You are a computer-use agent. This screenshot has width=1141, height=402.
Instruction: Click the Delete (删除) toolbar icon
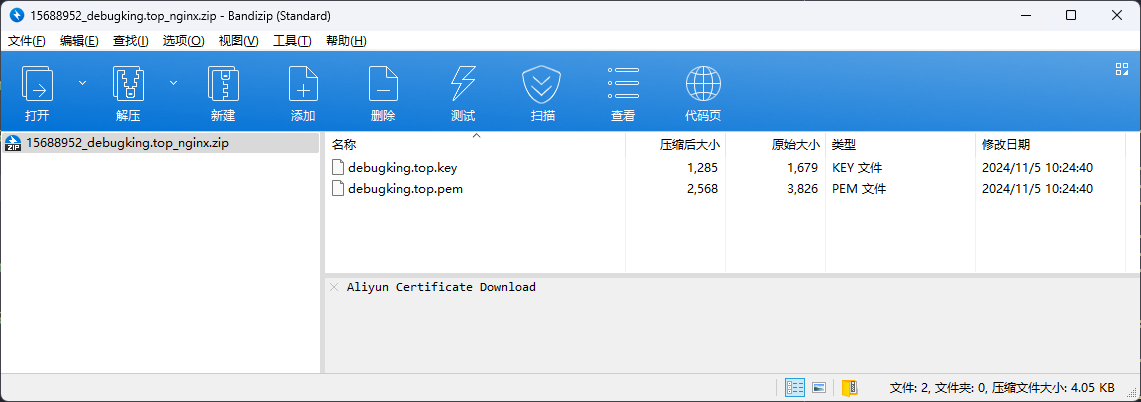pos(383,84)
